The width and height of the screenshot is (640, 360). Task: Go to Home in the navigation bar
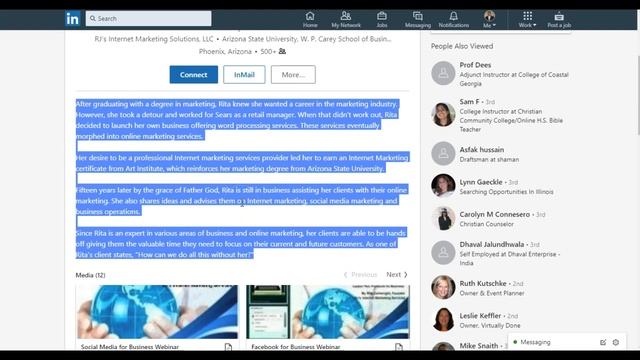[x=310, y=20]
